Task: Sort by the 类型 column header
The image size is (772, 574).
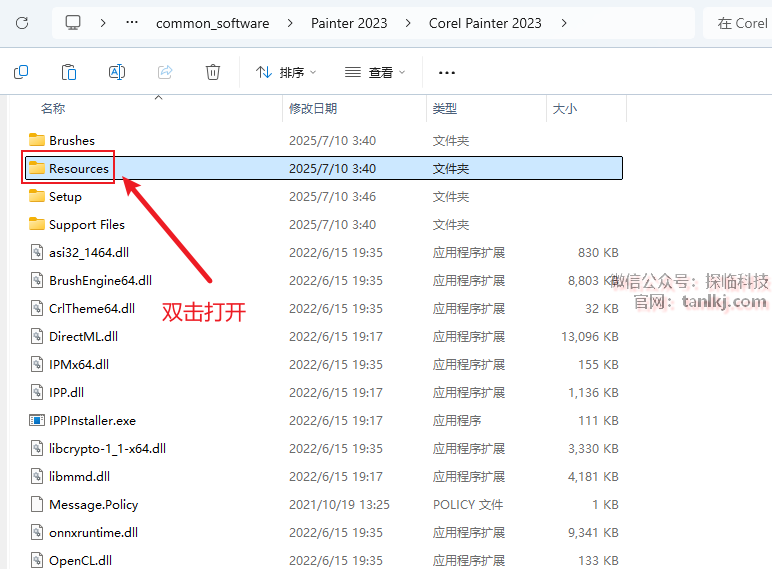Action: (x=445, y=108)
